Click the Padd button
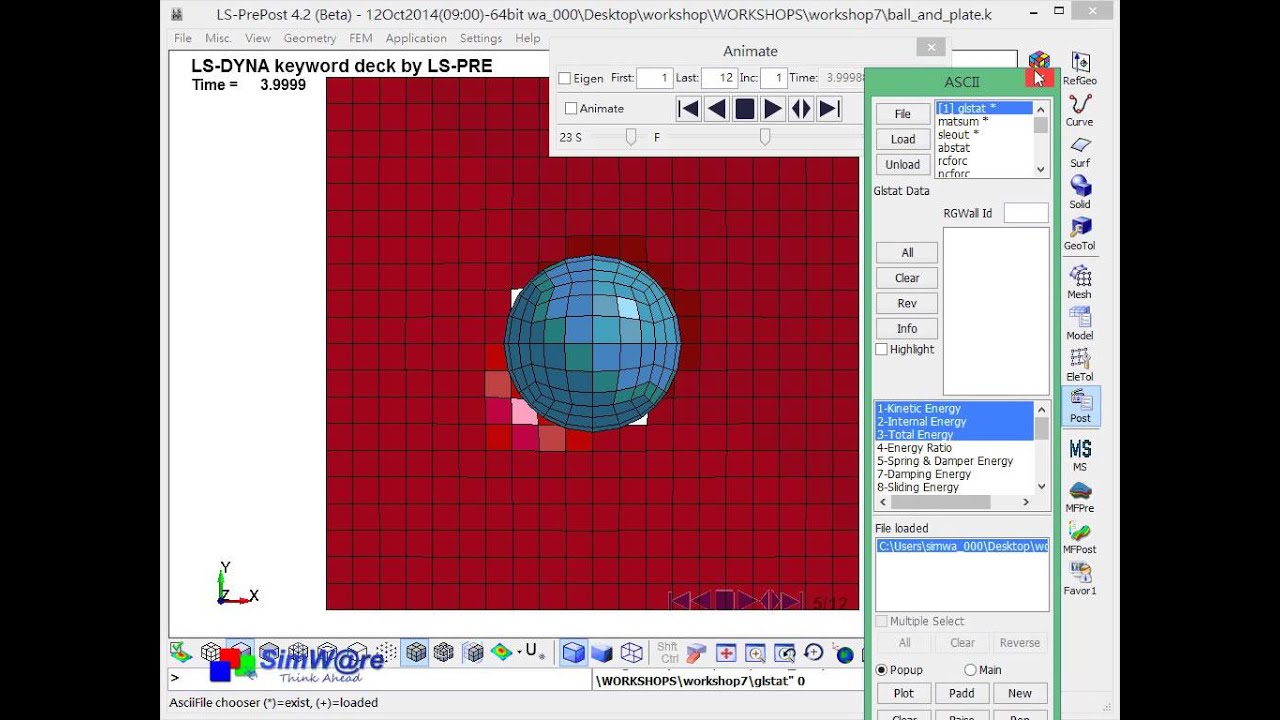 coord(962,693)
